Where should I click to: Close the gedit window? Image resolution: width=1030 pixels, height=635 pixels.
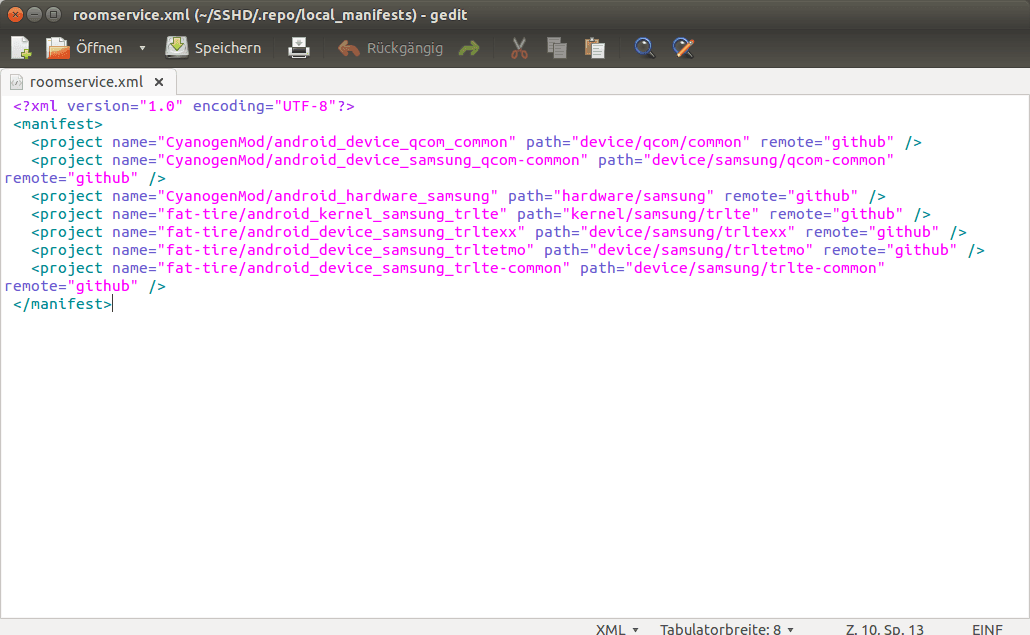[x=15, y=14]
